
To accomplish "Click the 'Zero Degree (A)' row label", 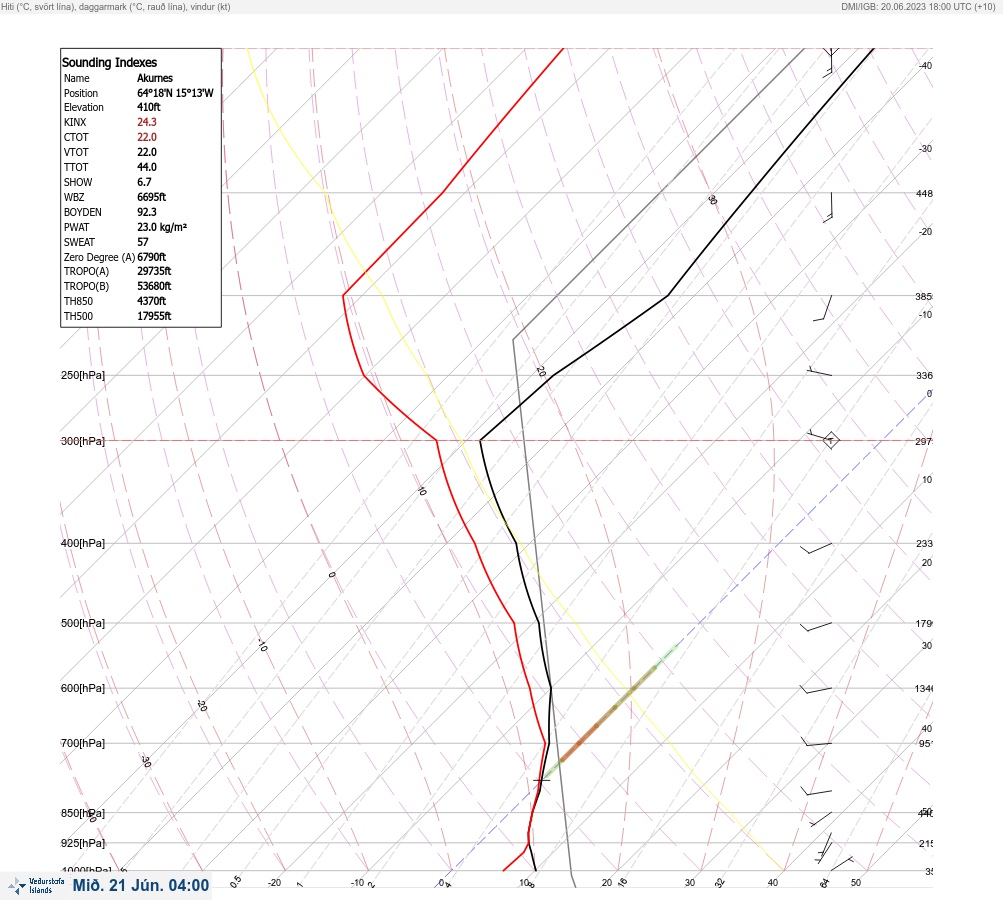I will tap(99, 257).
